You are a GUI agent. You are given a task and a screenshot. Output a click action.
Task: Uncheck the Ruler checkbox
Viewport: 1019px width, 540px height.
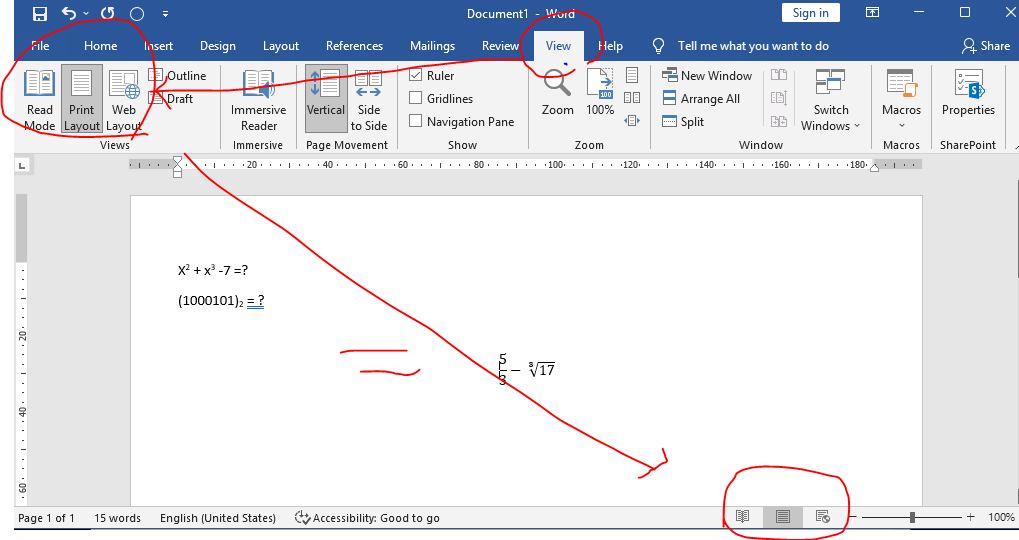[x=416, y=76]
